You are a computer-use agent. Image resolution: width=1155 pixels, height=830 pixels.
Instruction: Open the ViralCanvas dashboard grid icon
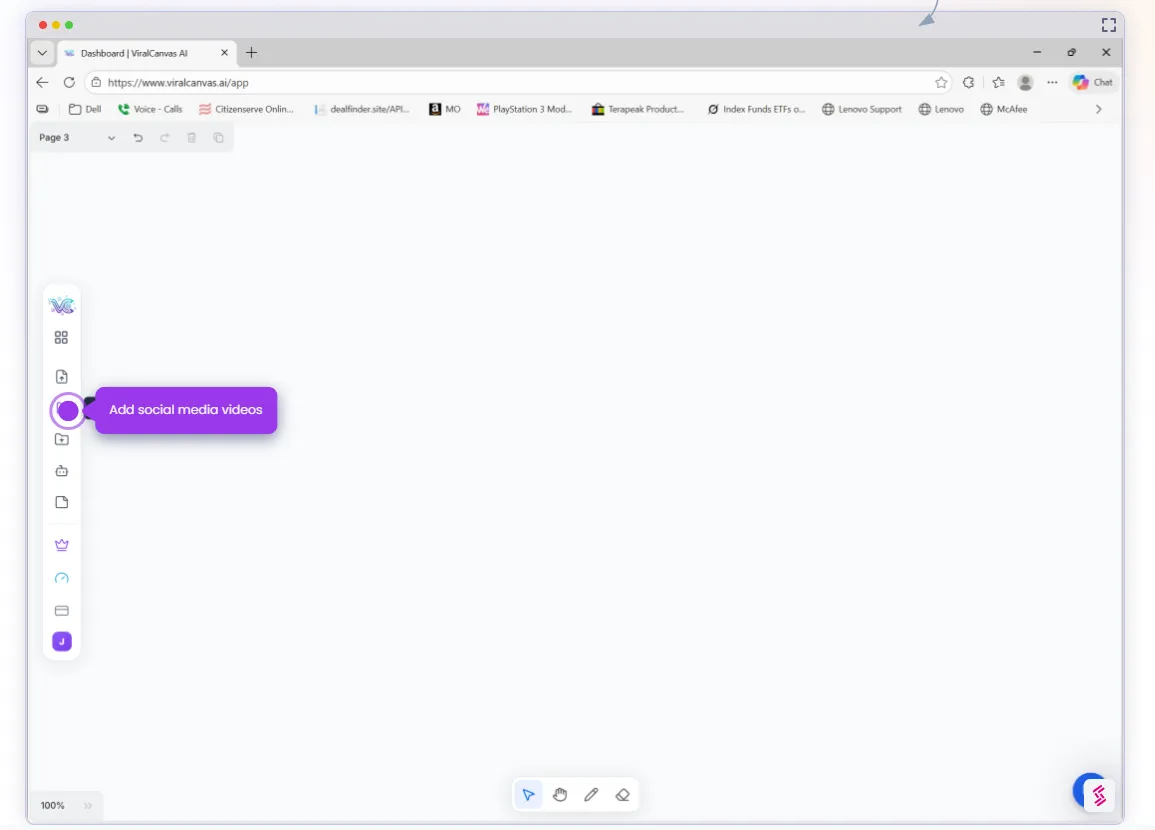(x=61, y=337)
